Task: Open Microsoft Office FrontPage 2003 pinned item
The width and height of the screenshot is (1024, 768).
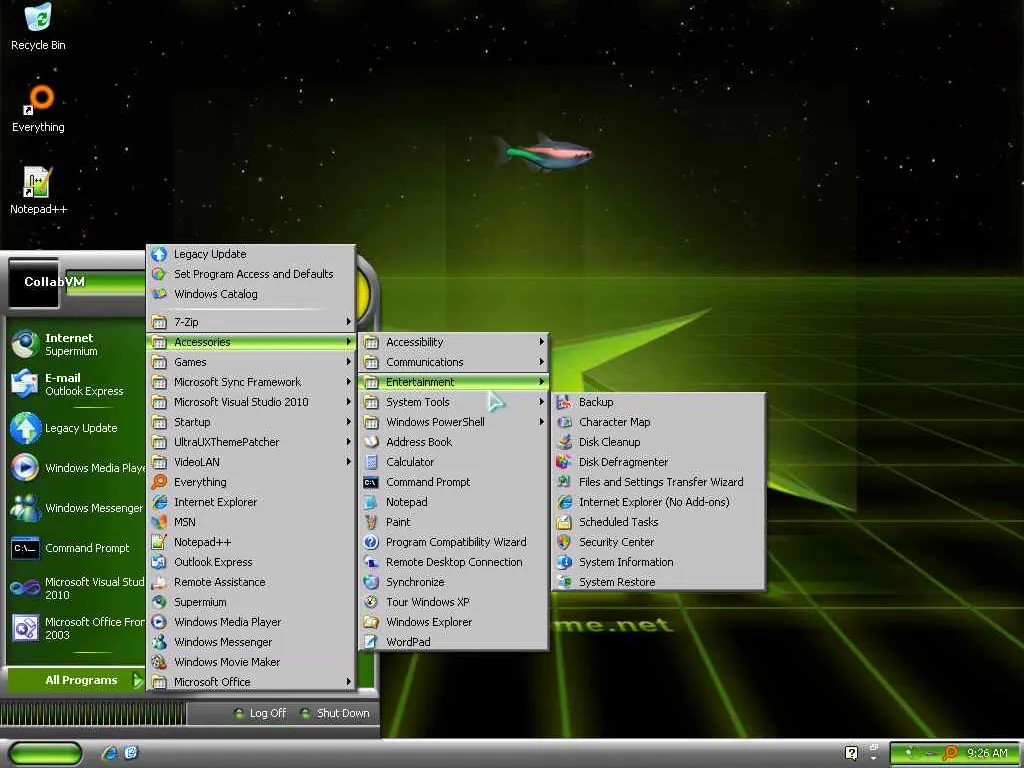Action: [x=76, y=628]
